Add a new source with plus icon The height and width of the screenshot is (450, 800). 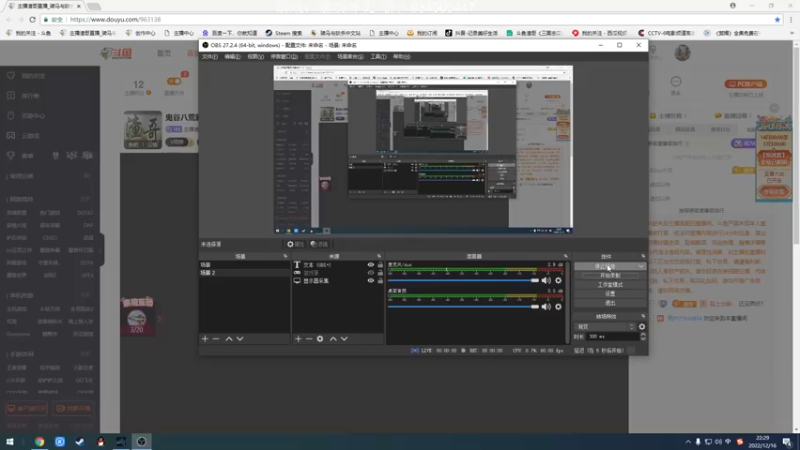point(298,339)
